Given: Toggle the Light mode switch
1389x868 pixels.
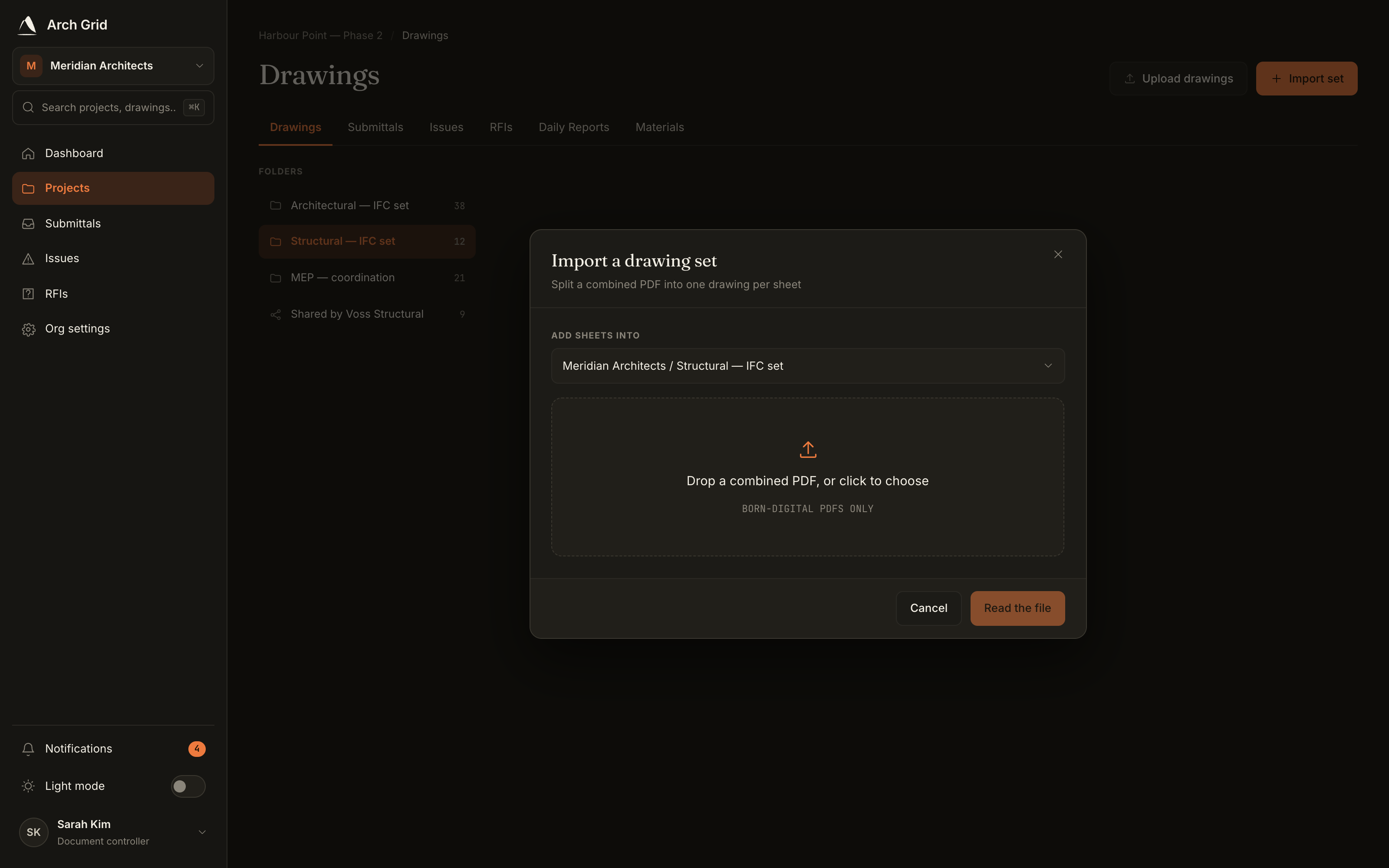Looking at the screenshot, I should (188, 786).
